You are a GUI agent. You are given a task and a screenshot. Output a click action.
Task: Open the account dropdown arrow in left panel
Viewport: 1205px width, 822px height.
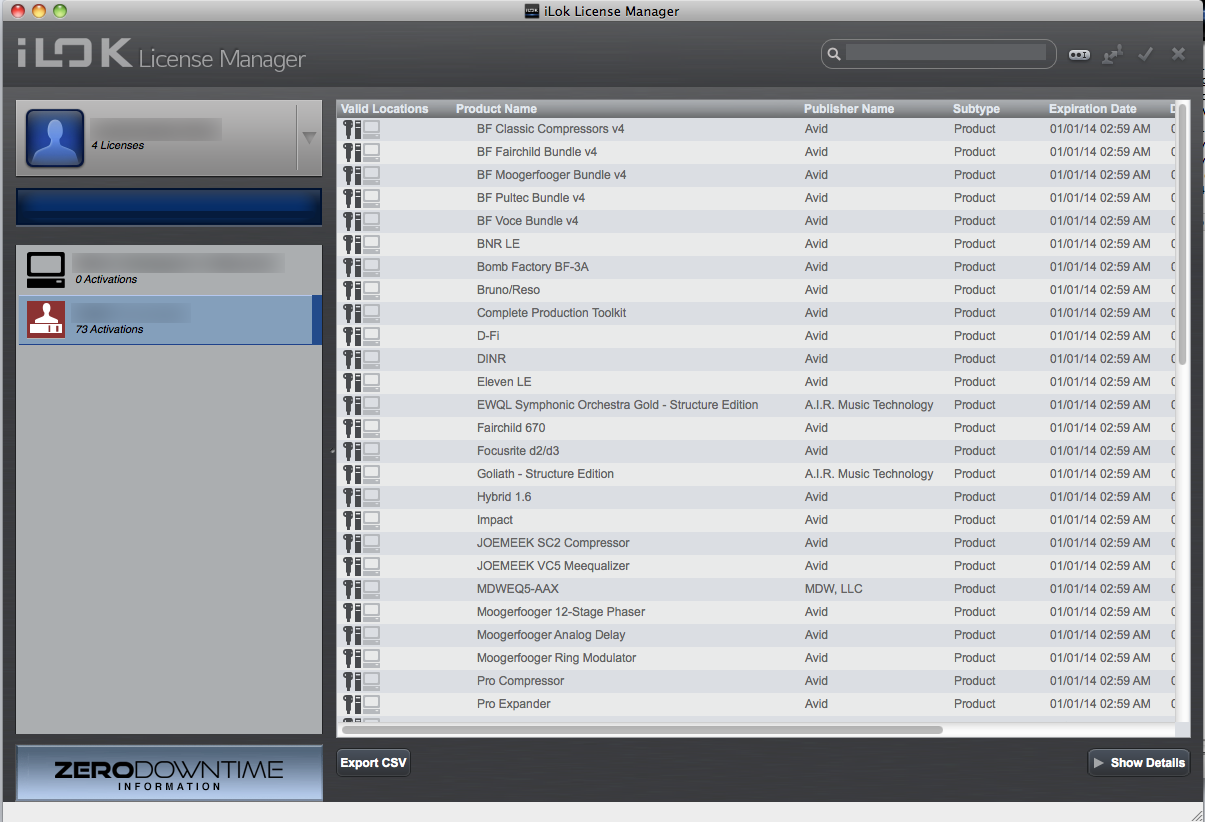[x=309, y=137]
